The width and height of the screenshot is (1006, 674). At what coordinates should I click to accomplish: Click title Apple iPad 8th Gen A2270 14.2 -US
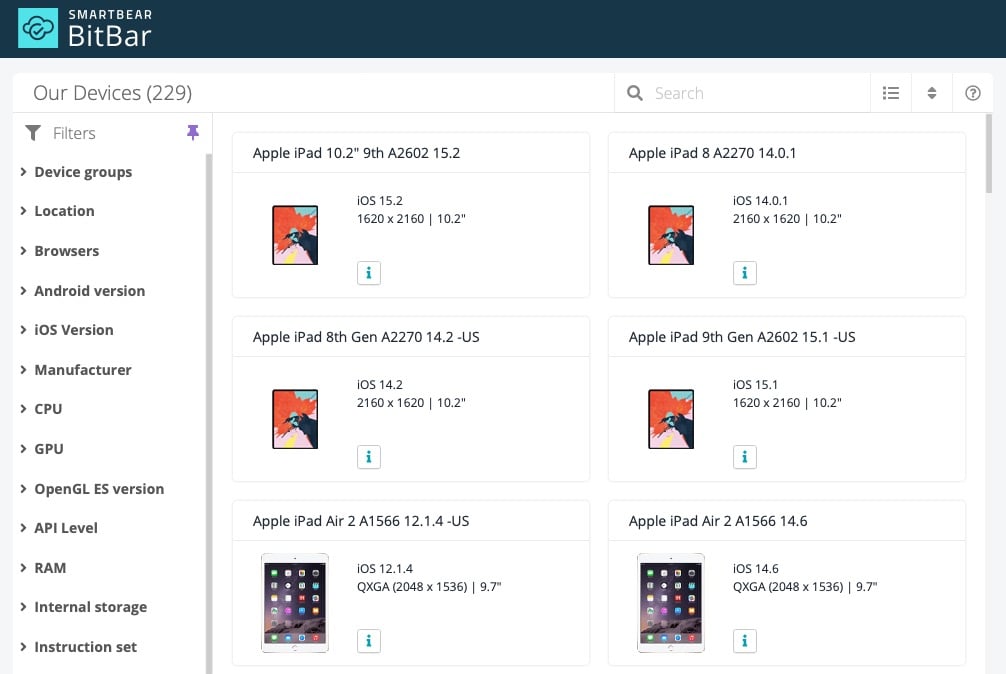366,337
